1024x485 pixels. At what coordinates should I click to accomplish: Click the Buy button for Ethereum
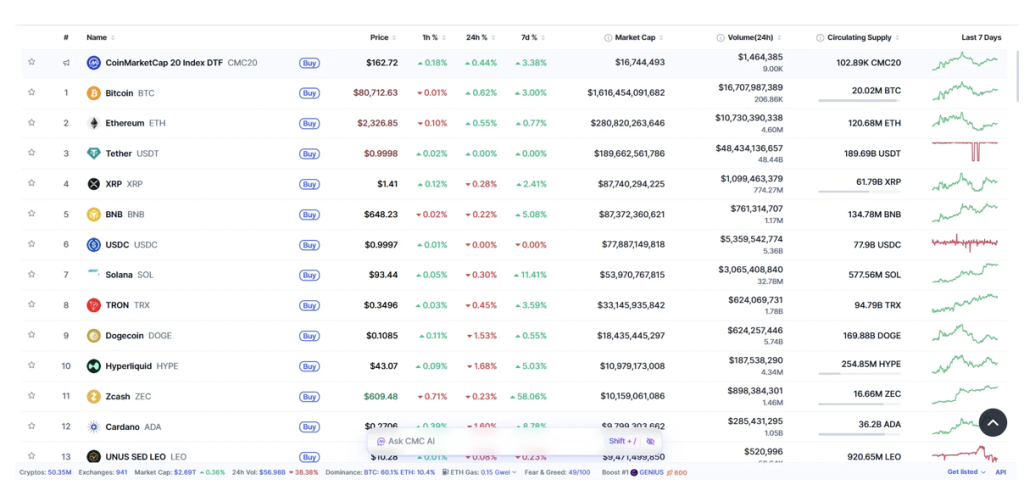[x=310, y=123]
